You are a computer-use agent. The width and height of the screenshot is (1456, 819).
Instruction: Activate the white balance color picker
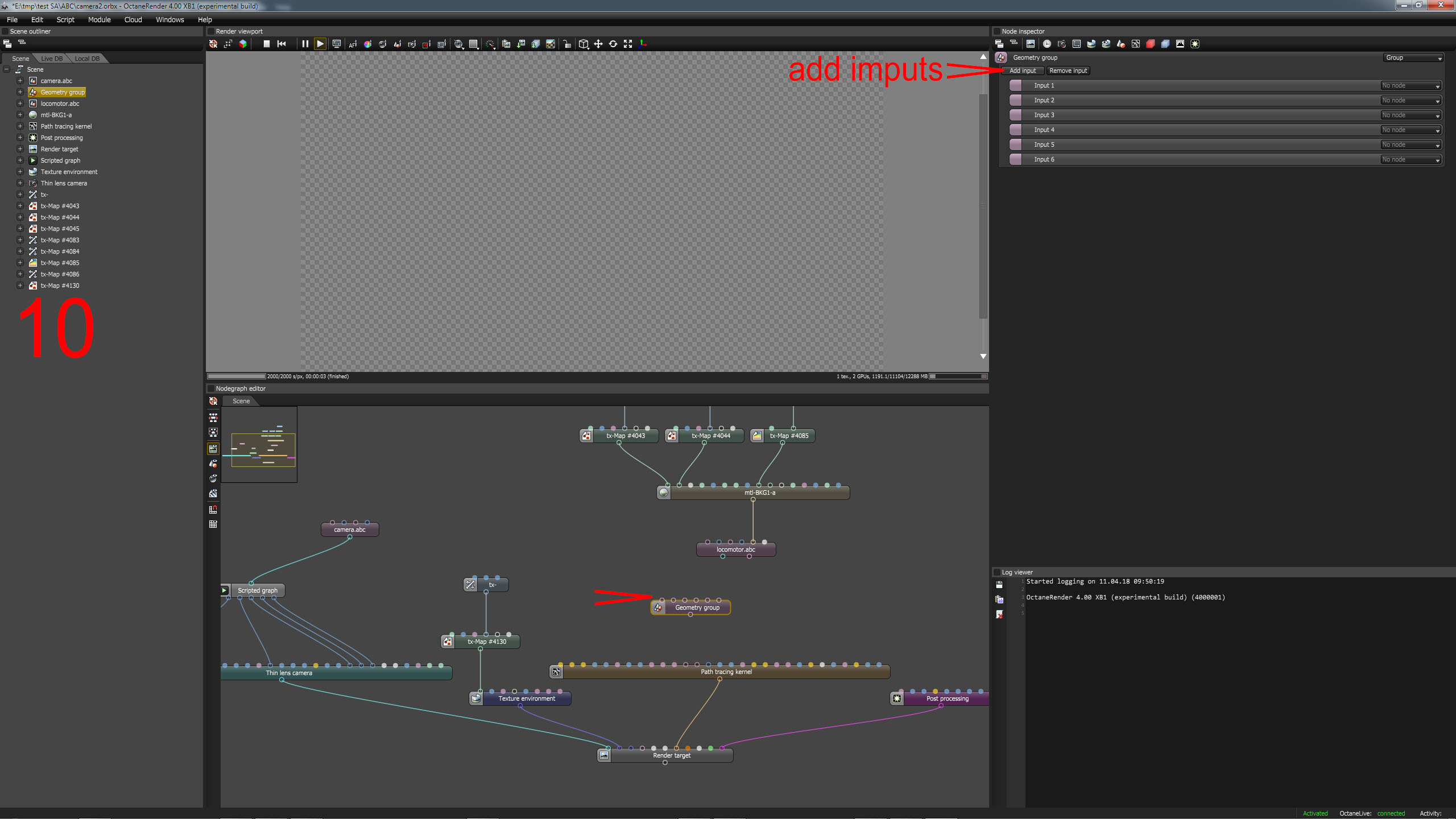pyautogui.click(x=367, y=44)
